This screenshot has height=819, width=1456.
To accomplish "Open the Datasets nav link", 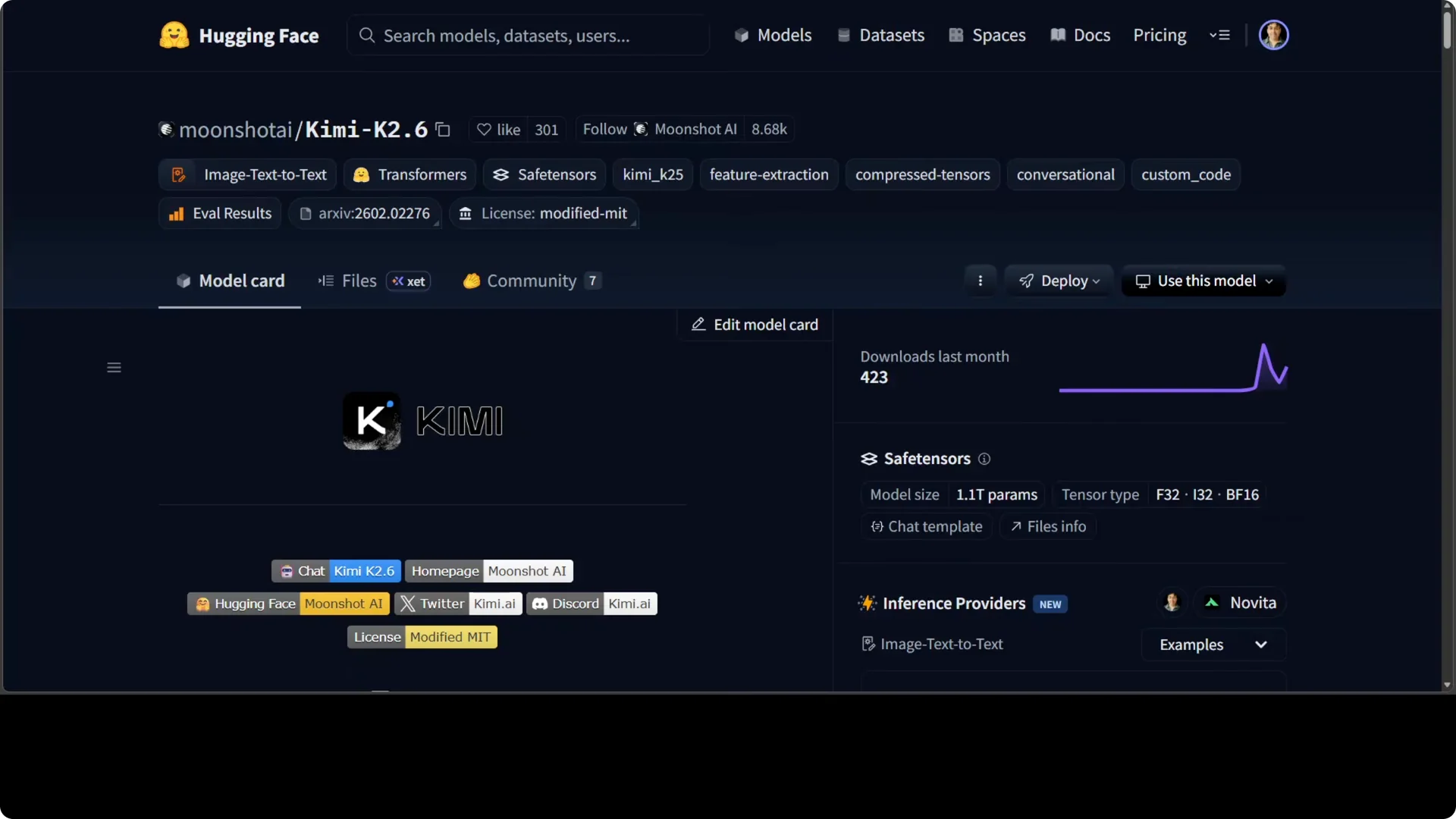I will coord(880,35).
